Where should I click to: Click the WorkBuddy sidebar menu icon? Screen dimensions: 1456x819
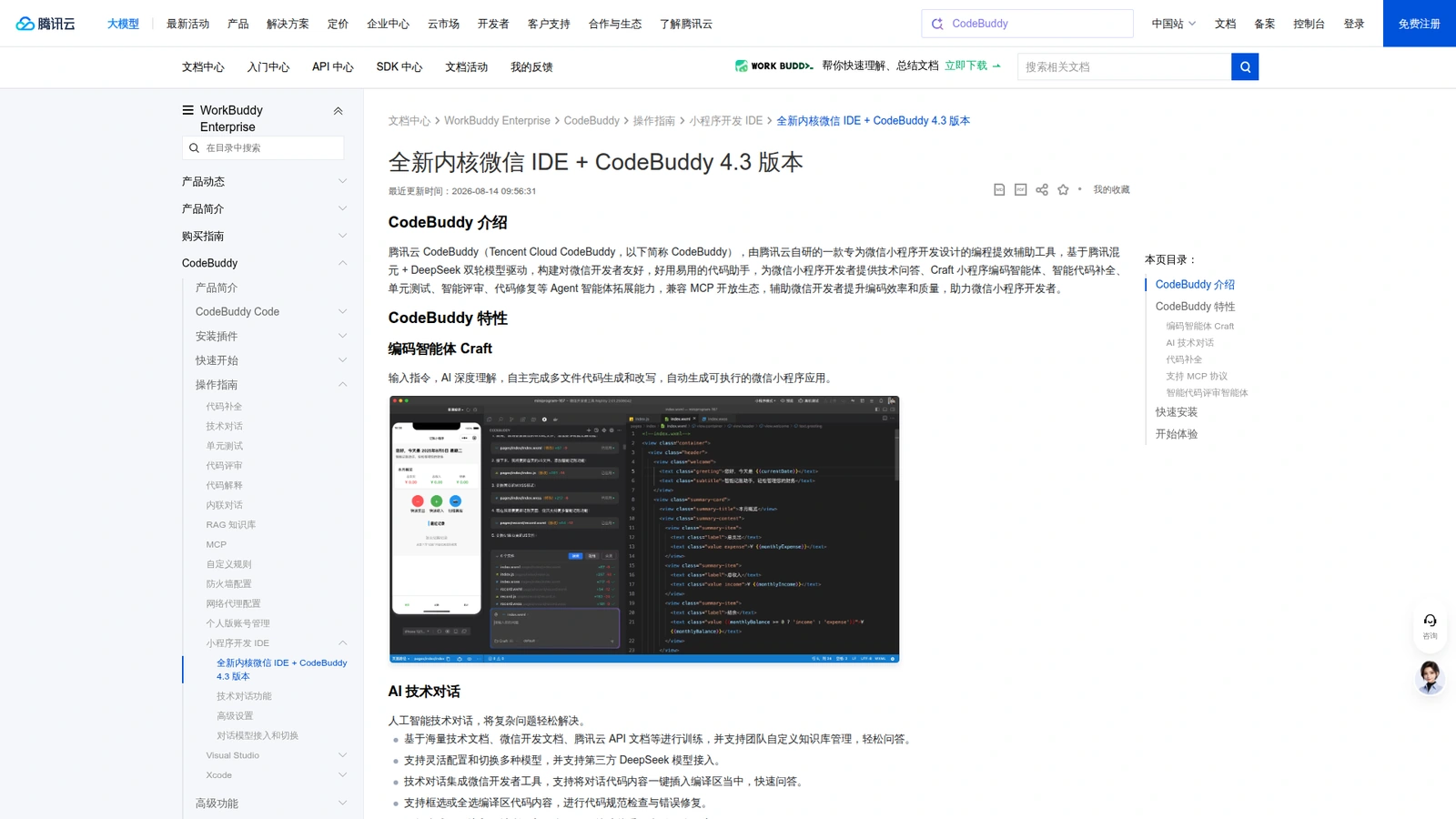[x=187, y=110]
